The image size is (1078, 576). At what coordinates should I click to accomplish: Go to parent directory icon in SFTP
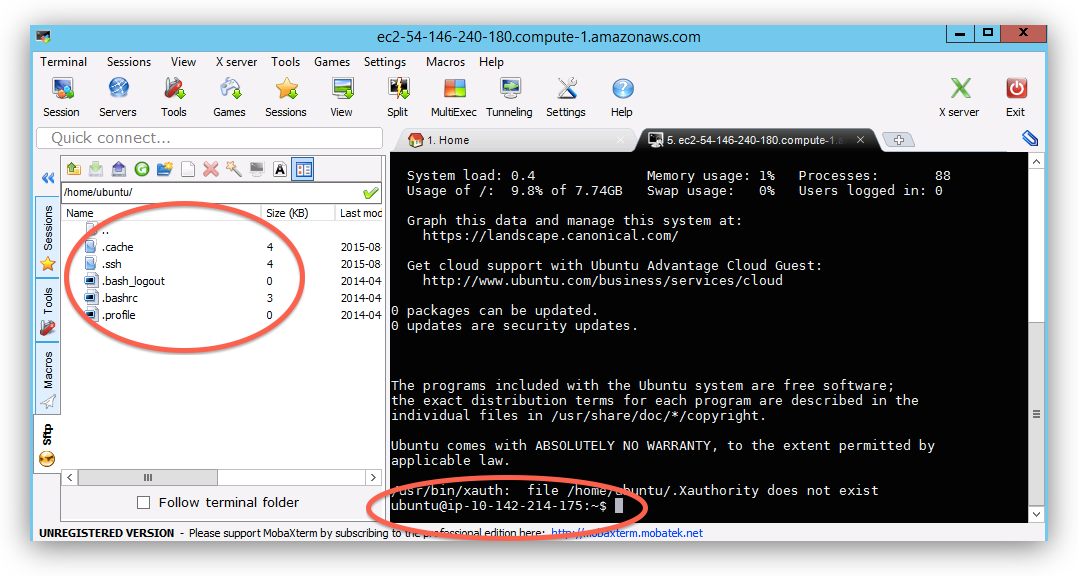pyautogui.click(x=73, y=169)
